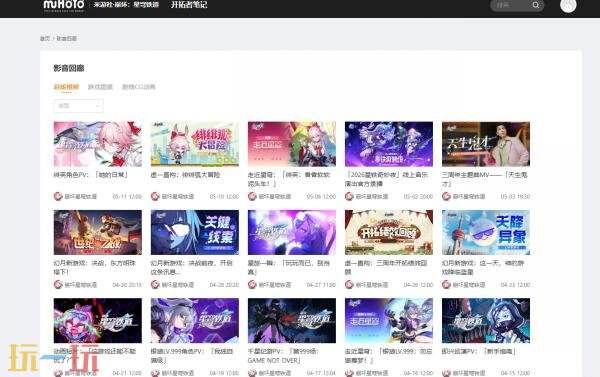Click the miHoYo logo in the header
This screenshot has width=600, height=377.
(64, 5)
